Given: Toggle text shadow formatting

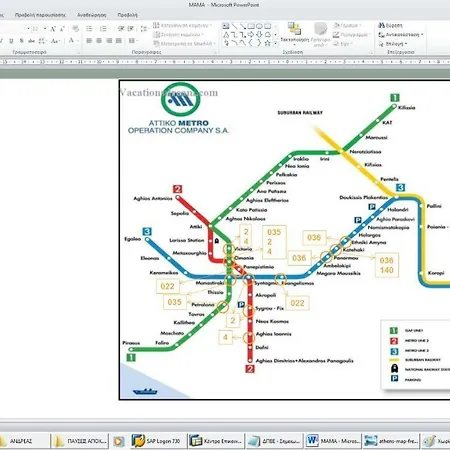Looking at the screenshot, I should [21, 41].
